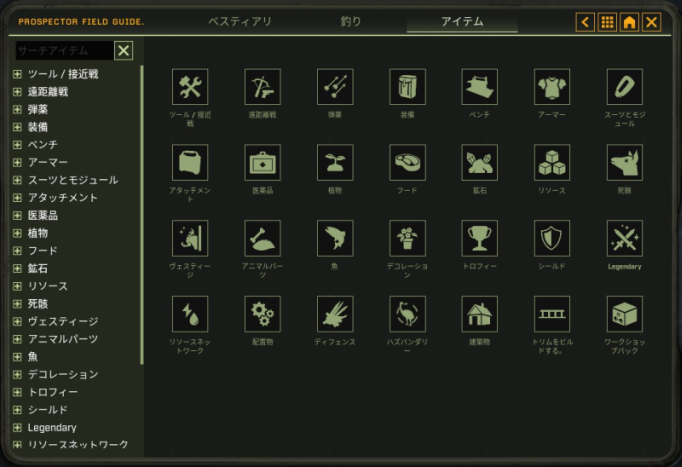Open the 装備 backpack category icon
Viewport: 682px width, 467px height.
408,87
